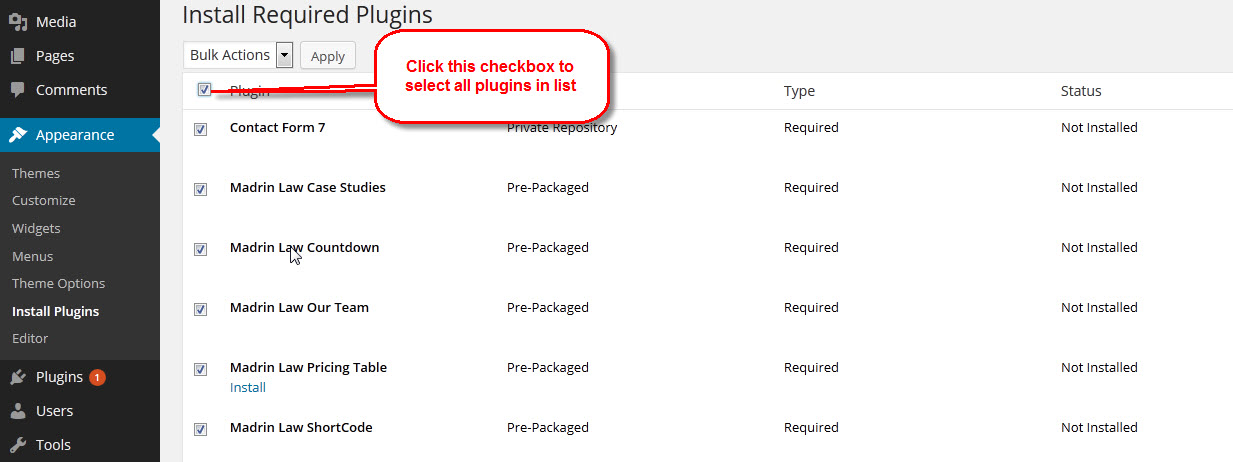Click Install link under Pricing Table
The image size is (1233, 462).
coord(248,387)
